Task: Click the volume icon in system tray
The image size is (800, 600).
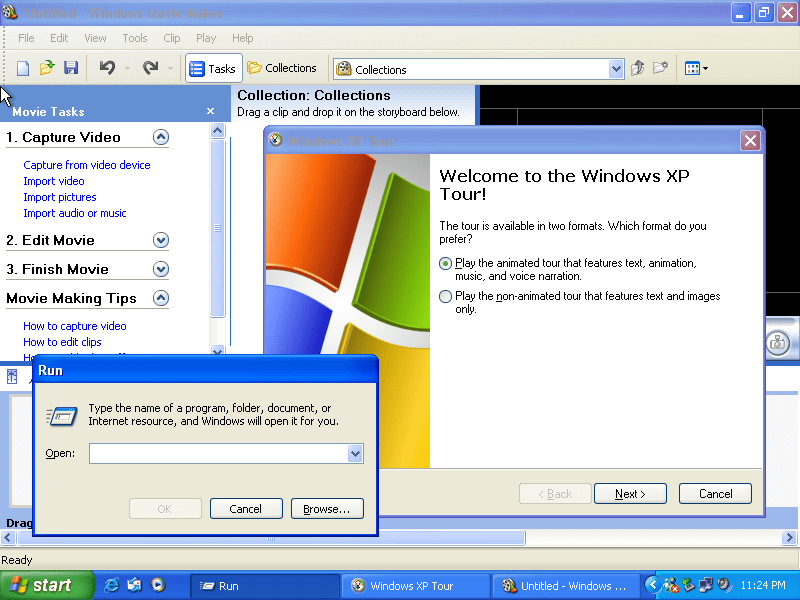Action: click(723, 585)
